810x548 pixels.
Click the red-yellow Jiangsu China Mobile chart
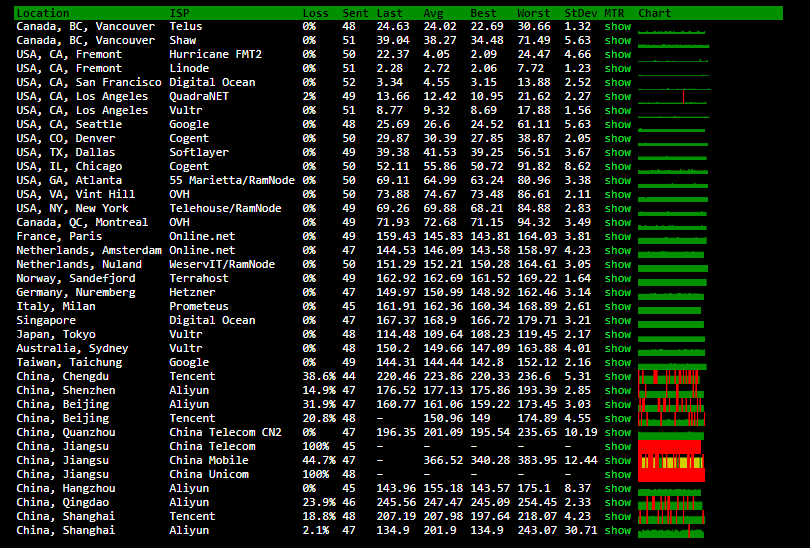tap(672, 461)
